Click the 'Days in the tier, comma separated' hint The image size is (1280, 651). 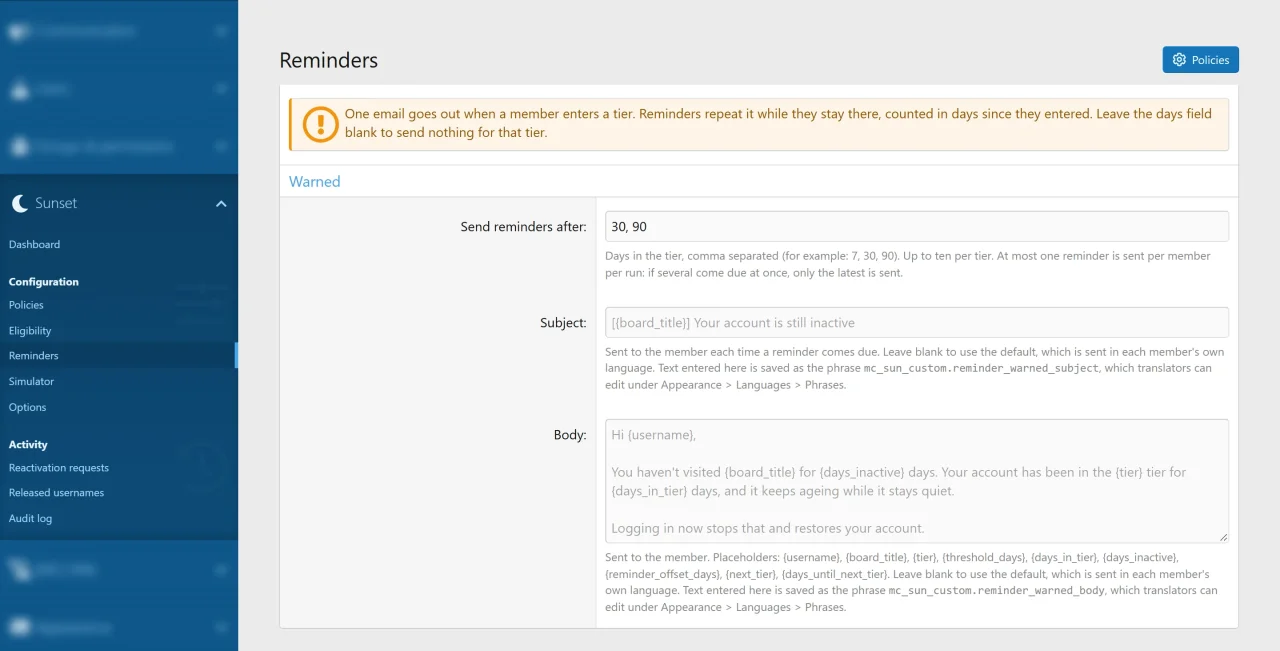[x=908, y=264]
